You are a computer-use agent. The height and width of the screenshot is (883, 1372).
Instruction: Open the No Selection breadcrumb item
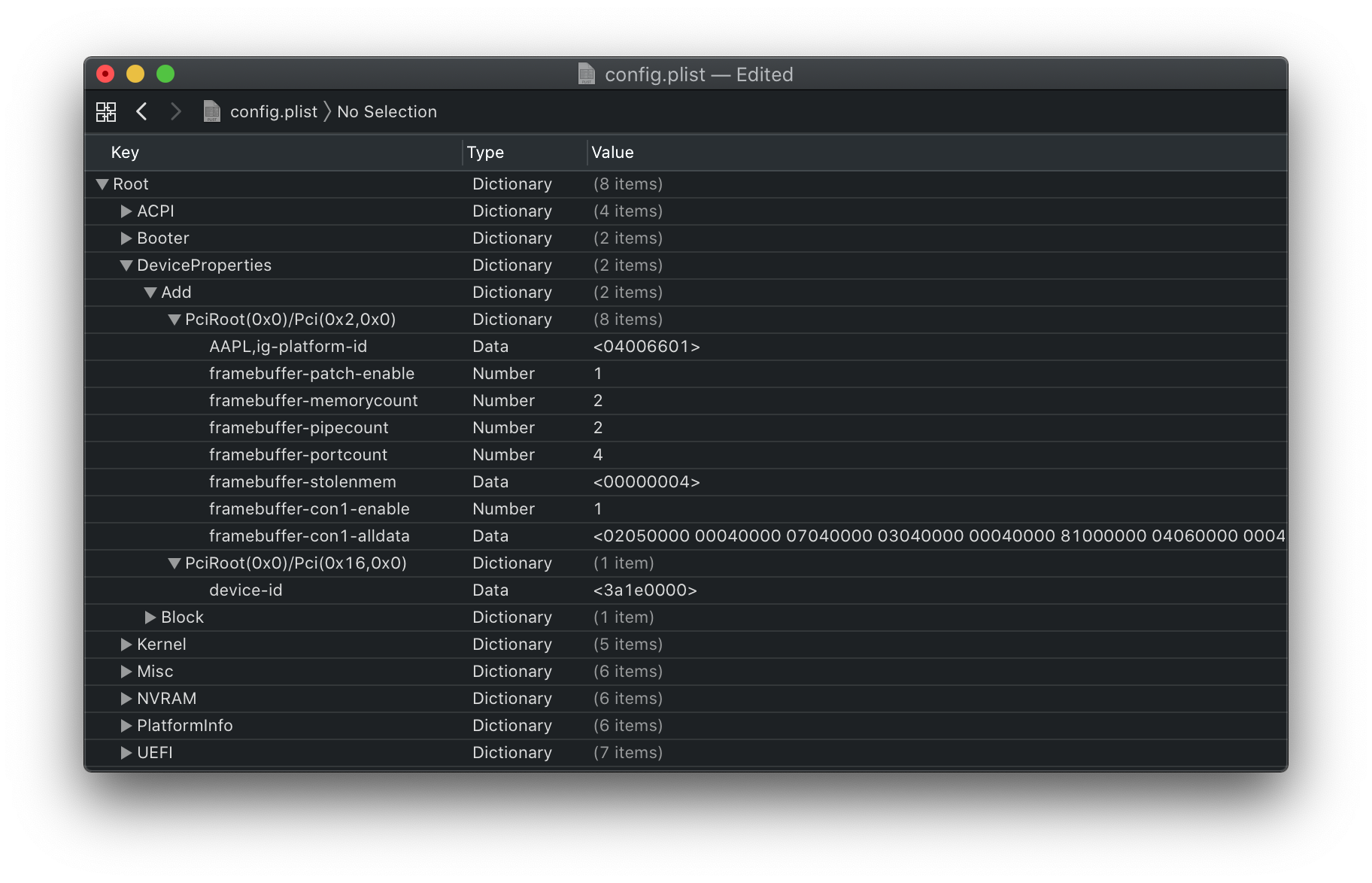387,111
